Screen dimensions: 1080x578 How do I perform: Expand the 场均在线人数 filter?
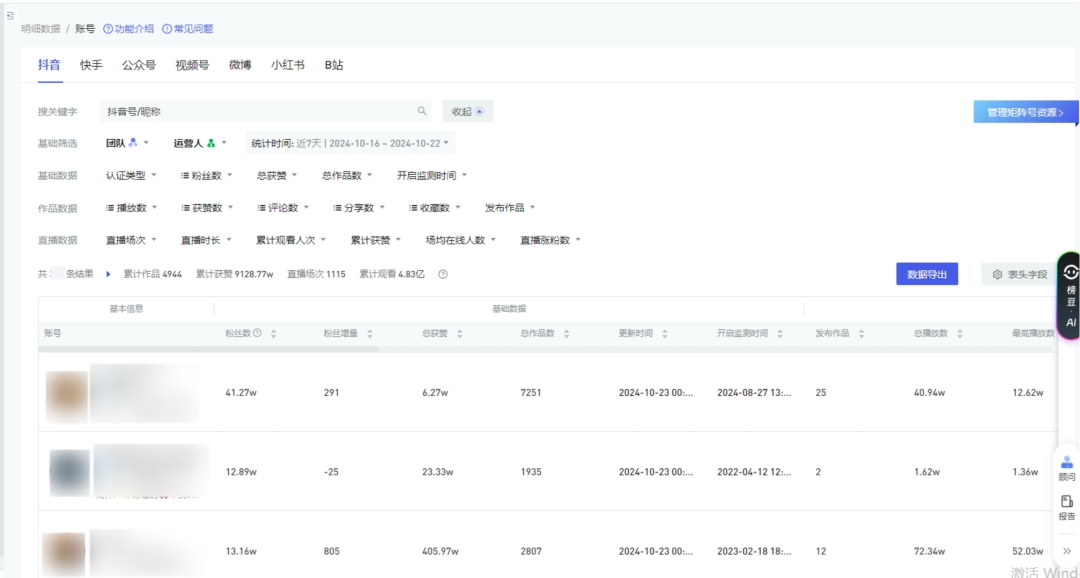(x=461, y=240)
